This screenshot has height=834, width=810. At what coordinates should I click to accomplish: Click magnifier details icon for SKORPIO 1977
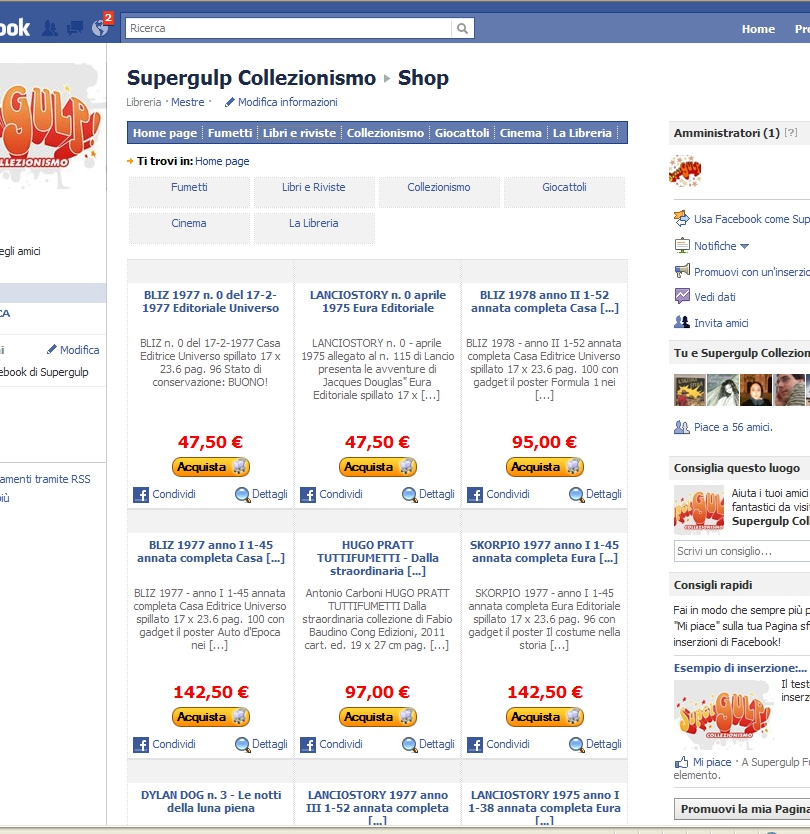(577, 745)
